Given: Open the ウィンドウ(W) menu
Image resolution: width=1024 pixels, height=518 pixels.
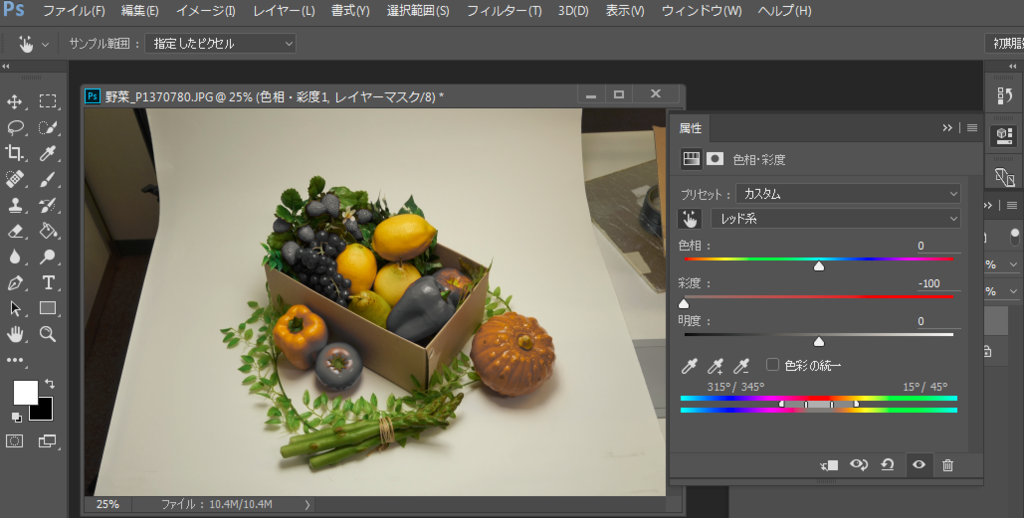Looking at the screenshot, I should [x=701, y=11].
